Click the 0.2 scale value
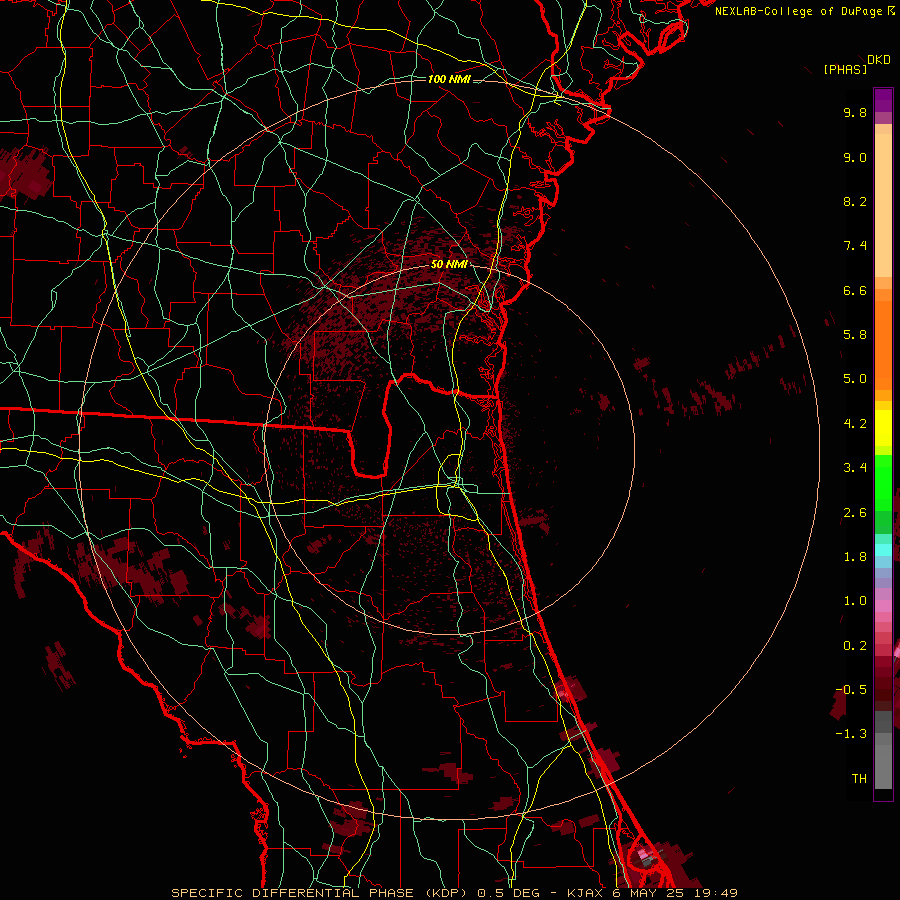This screenshot has width=900, height=900. click(x=855, y=646)
